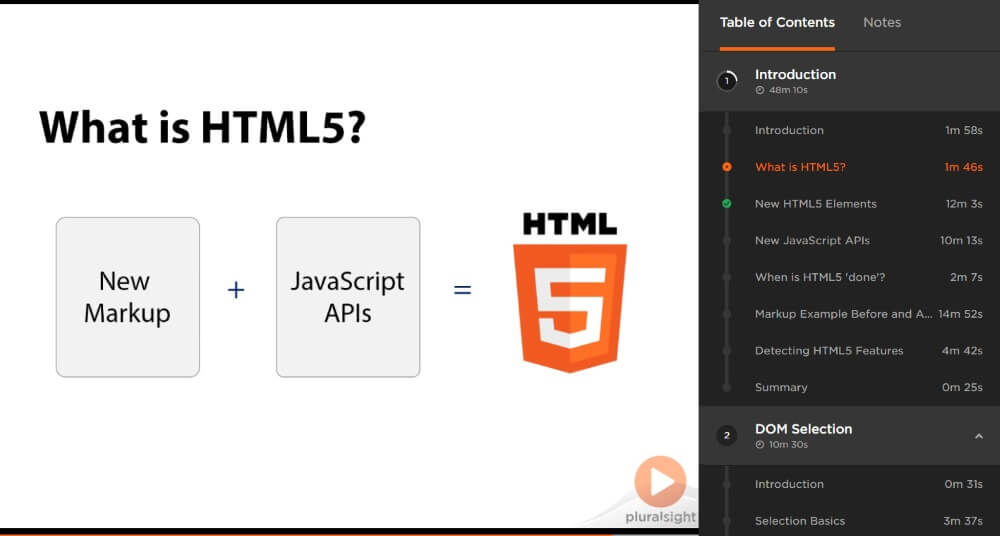Open DOM Selection Introduction clip 0m 31s

click(x=849, y=484)
